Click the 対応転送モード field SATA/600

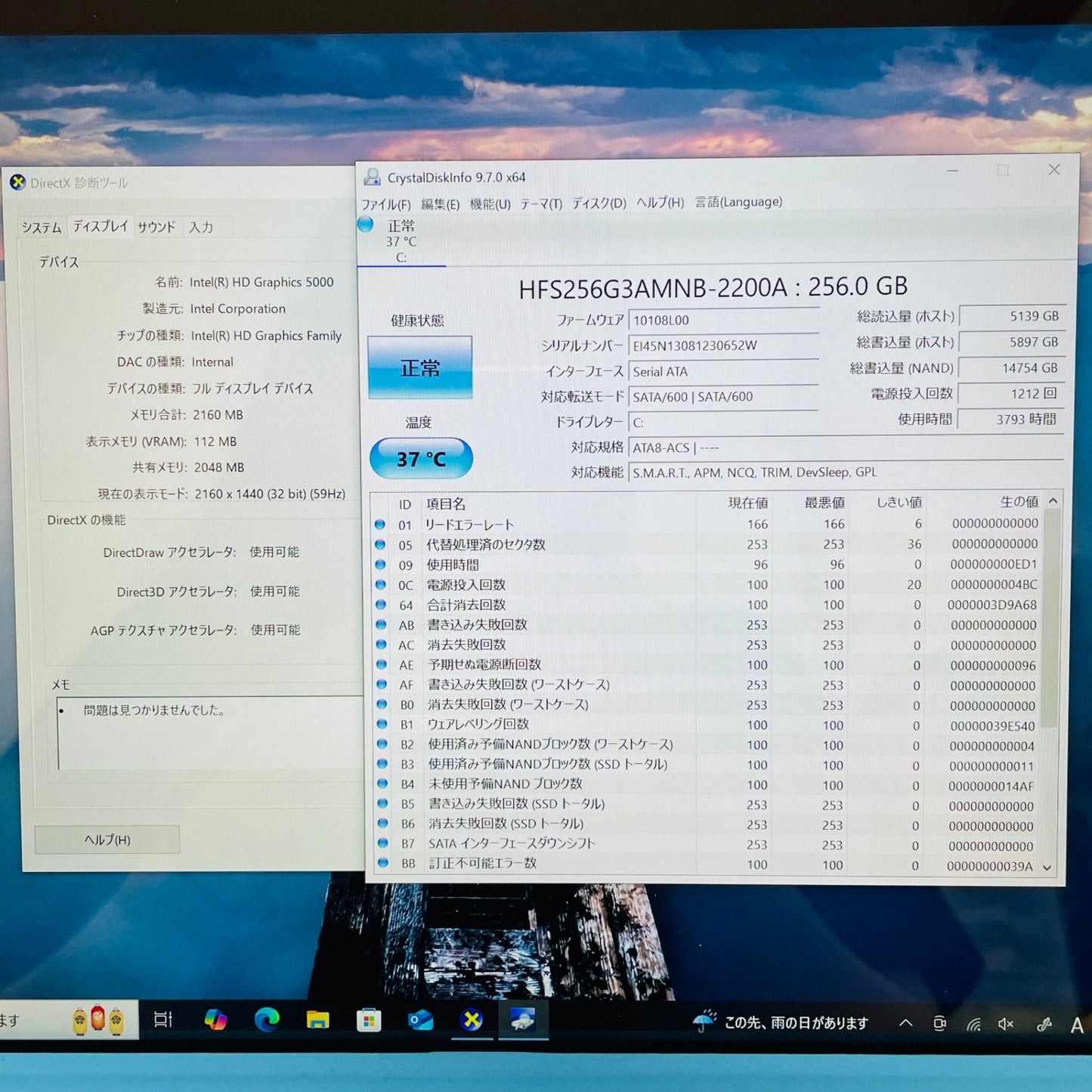coord(723,396)
